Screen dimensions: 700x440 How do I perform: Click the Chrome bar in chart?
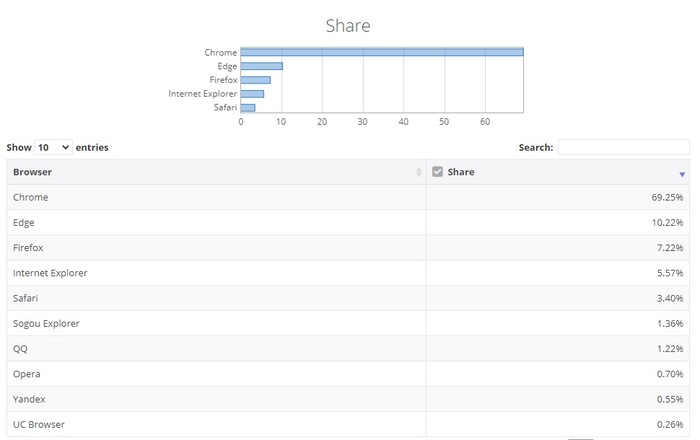coord(381,52)
